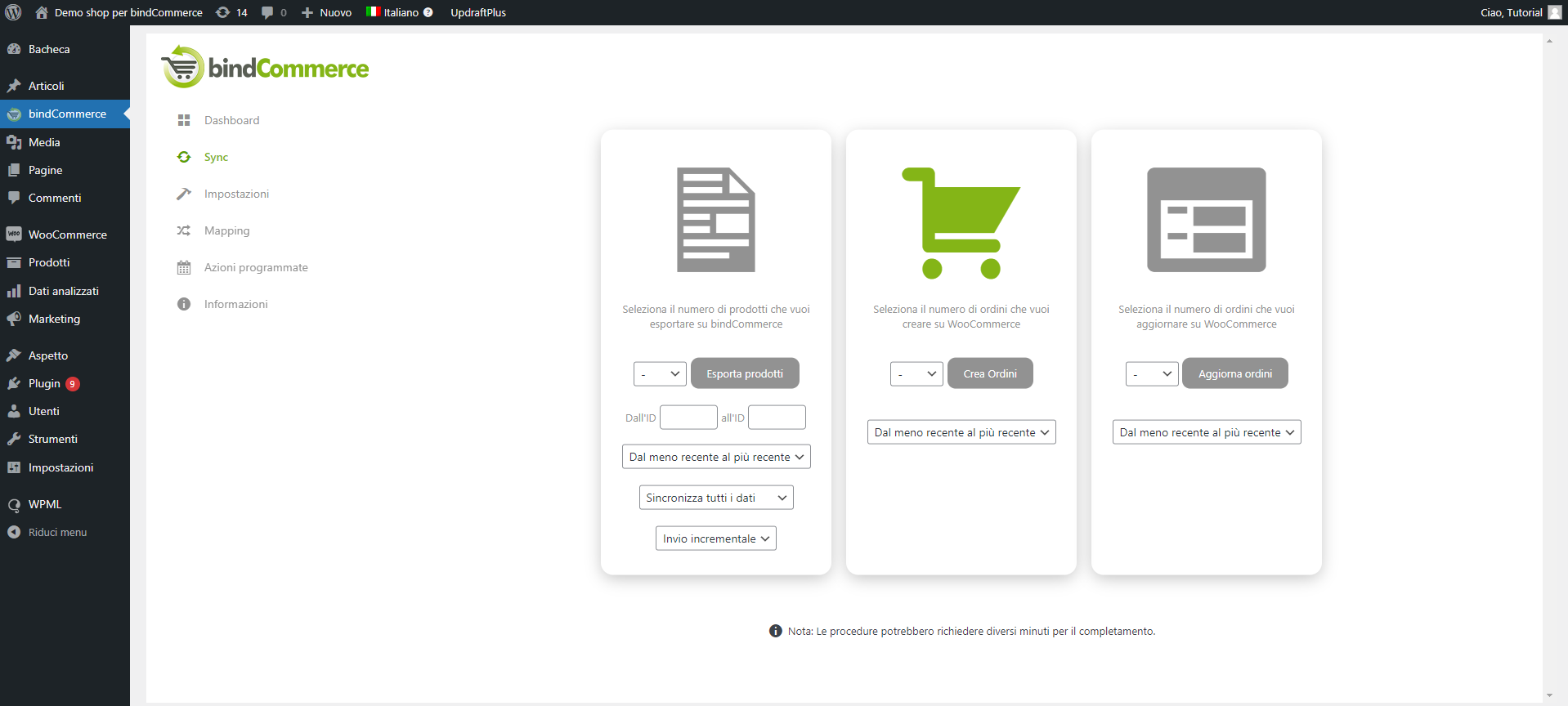This screenshot has height=706, width=1568.
Task: Open the Nuovo menu in admin bar
Action: pos(326,12)
